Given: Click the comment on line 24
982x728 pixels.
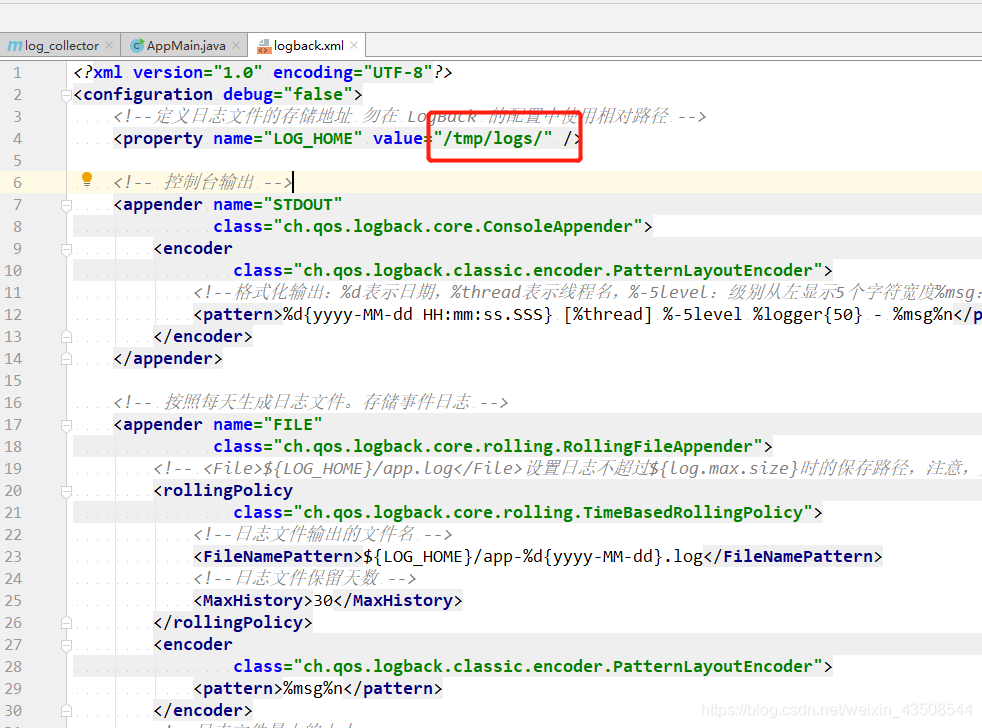Looking at the screenshot, I should pyautogui.click(x=304, y=578).
